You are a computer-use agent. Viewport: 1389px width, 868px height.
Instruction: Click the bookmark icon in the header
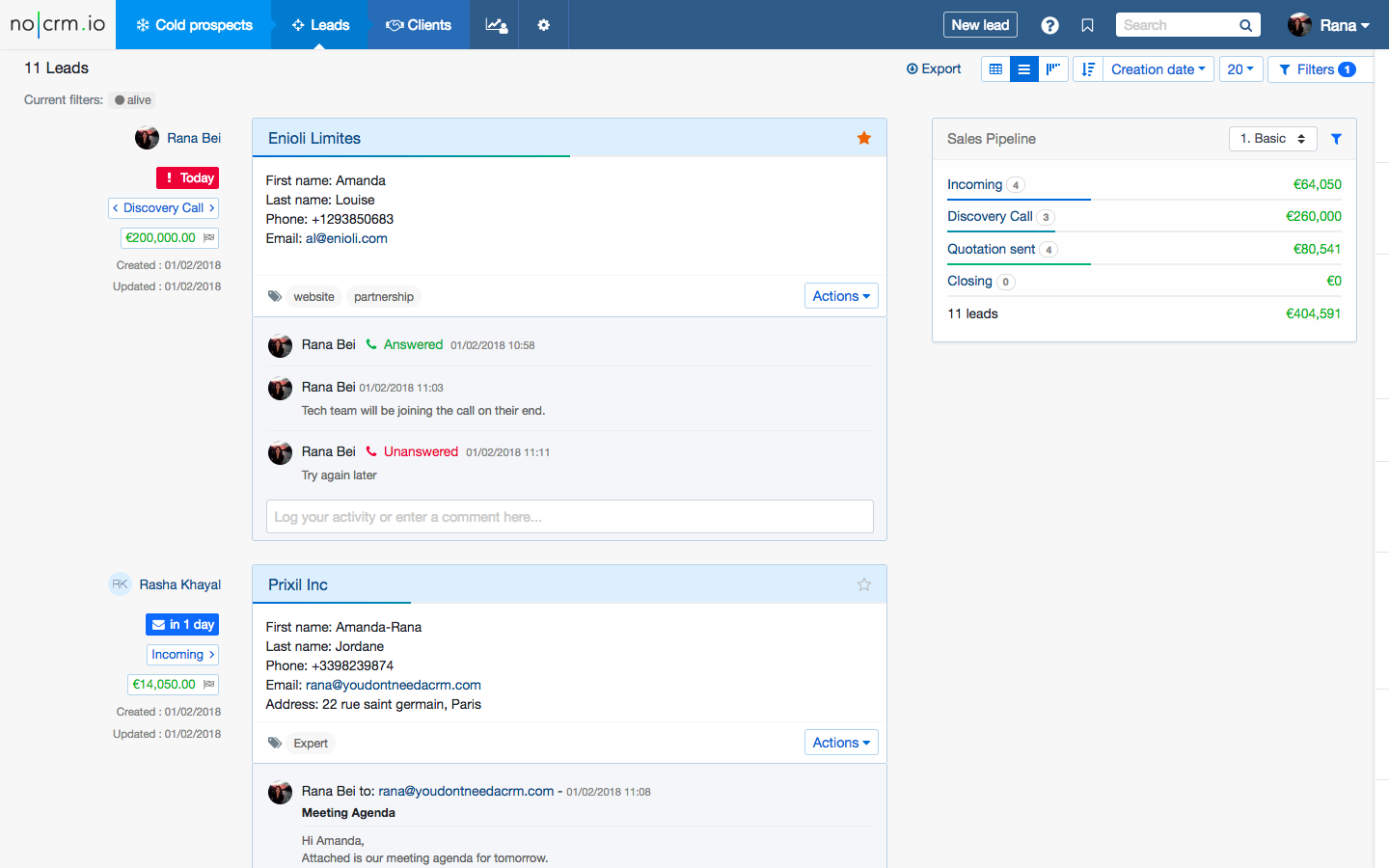point(1088,26)
